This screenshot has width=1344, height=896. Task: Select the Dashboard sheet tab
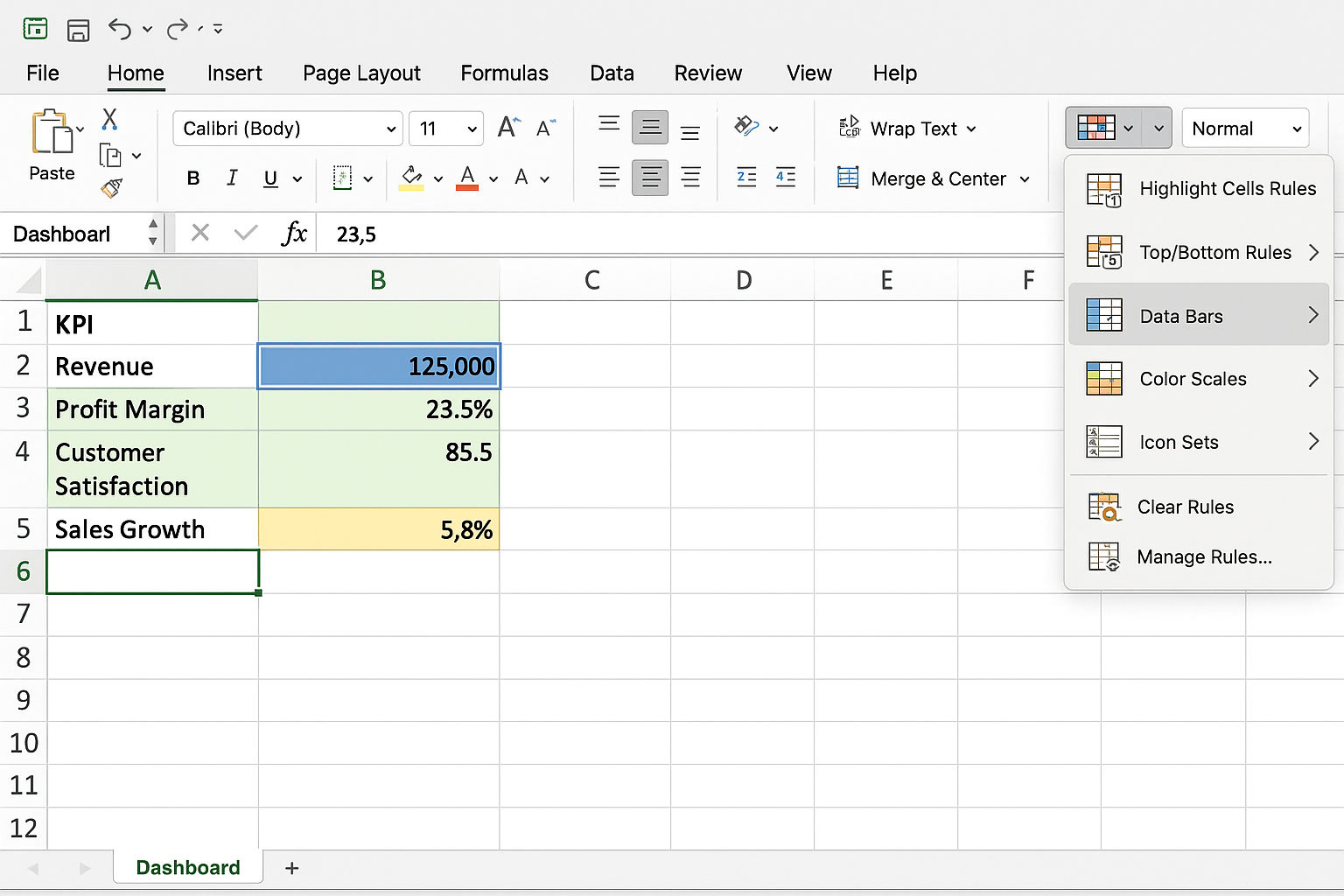[x=188, y=867]
